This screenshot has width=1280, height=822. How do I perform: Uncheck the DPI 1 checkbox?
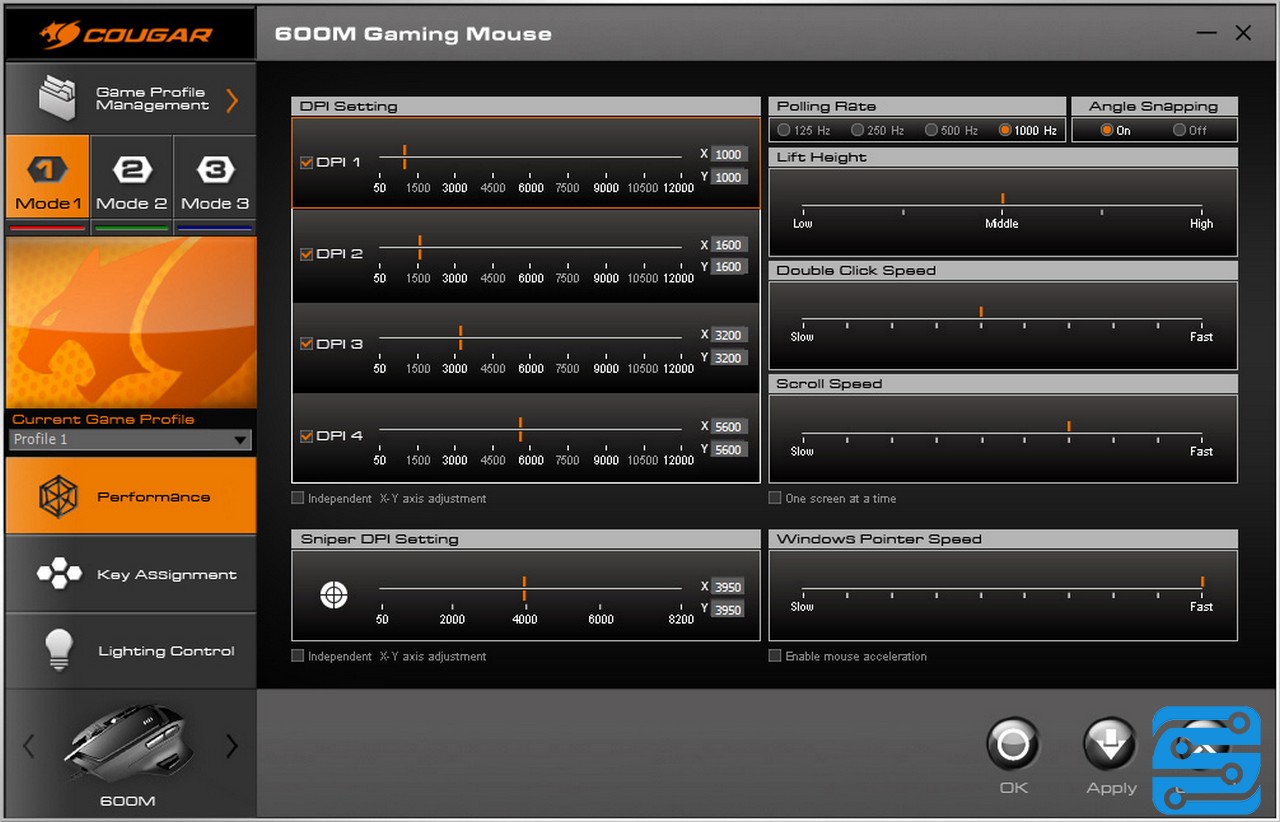coord(307,162)
